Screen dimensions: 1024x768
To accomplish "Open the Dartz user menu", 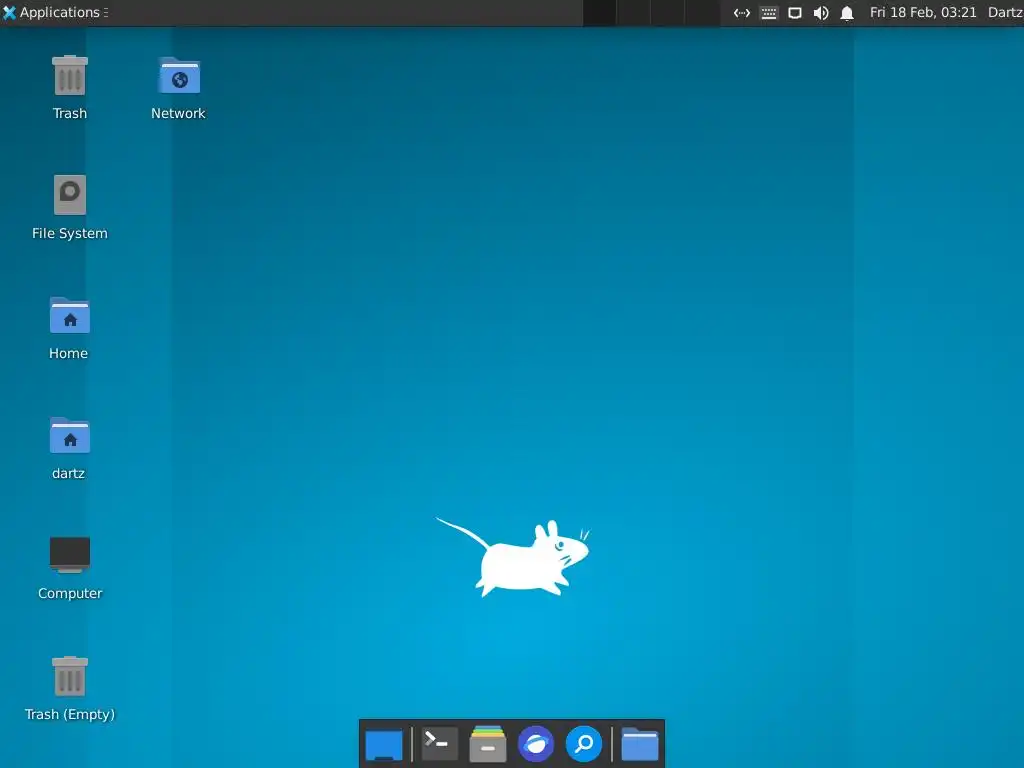I will [x=1006, y=12].
